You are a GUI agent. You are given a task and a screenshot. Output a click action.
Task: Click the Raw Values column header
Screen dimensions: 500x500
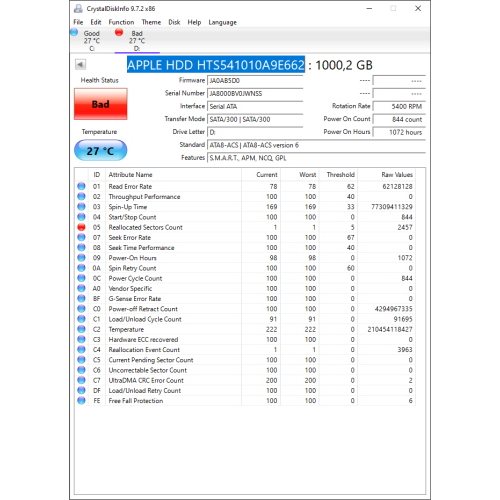click(386, 175)
